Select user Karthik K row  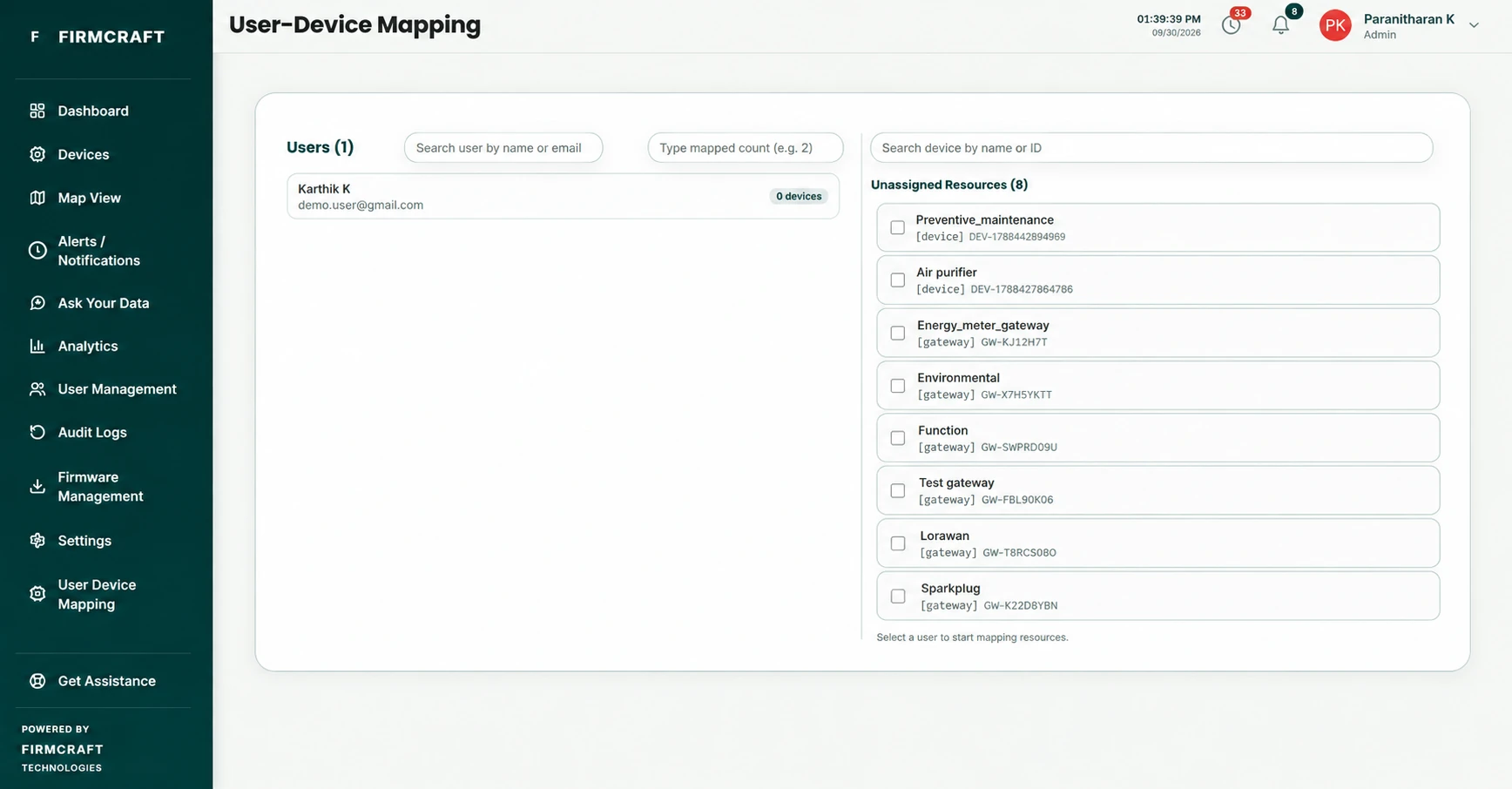(563, 196)
